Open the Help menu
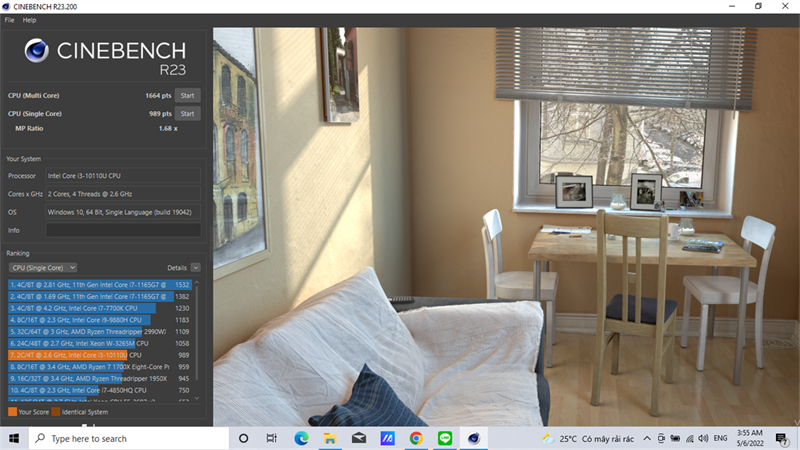 click(x=29, y=20)
